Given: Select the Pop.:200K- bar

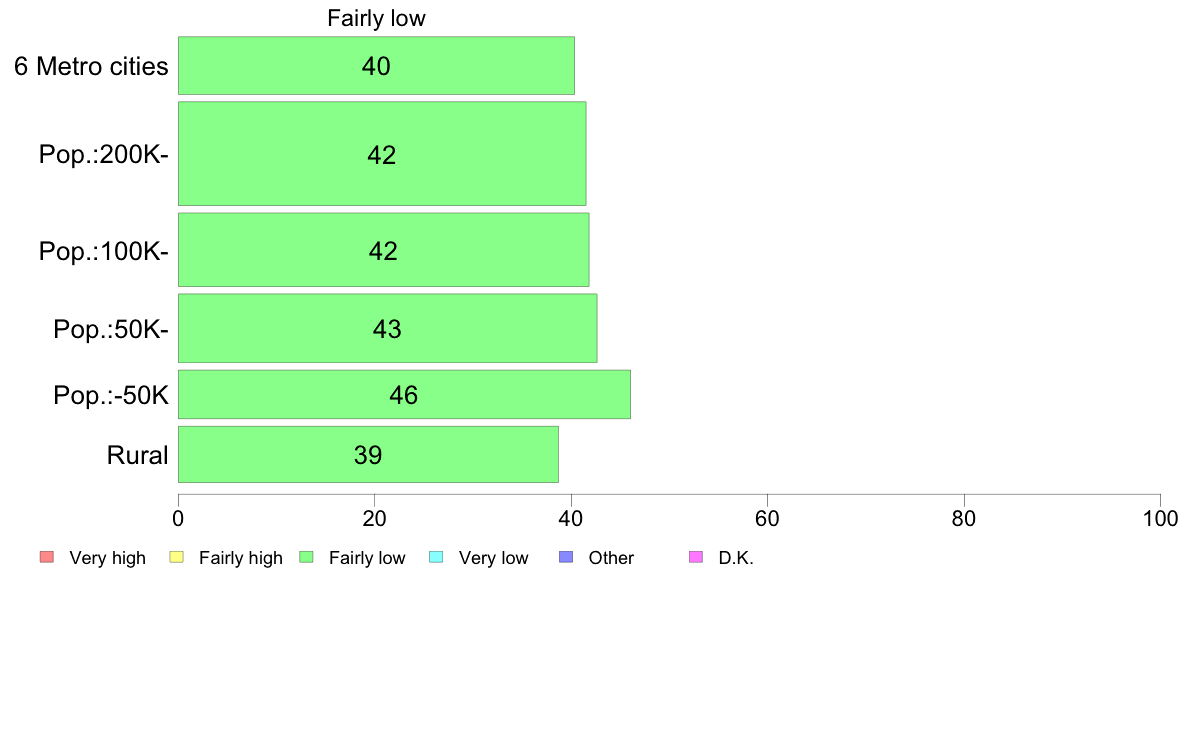Looking at the screenshot, I should point(382,154).
